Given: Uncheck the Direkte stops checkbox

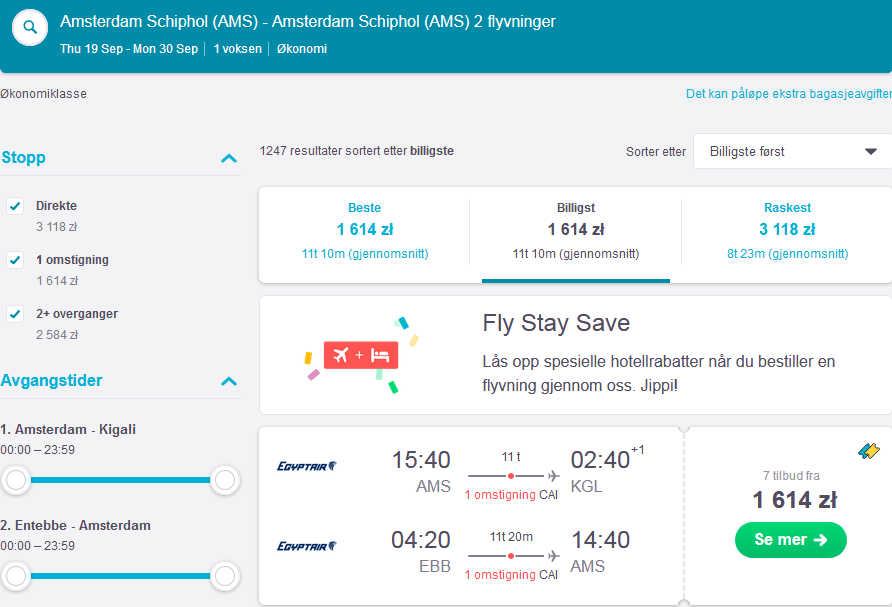Looking at the screenshot, I should [15, 206].
